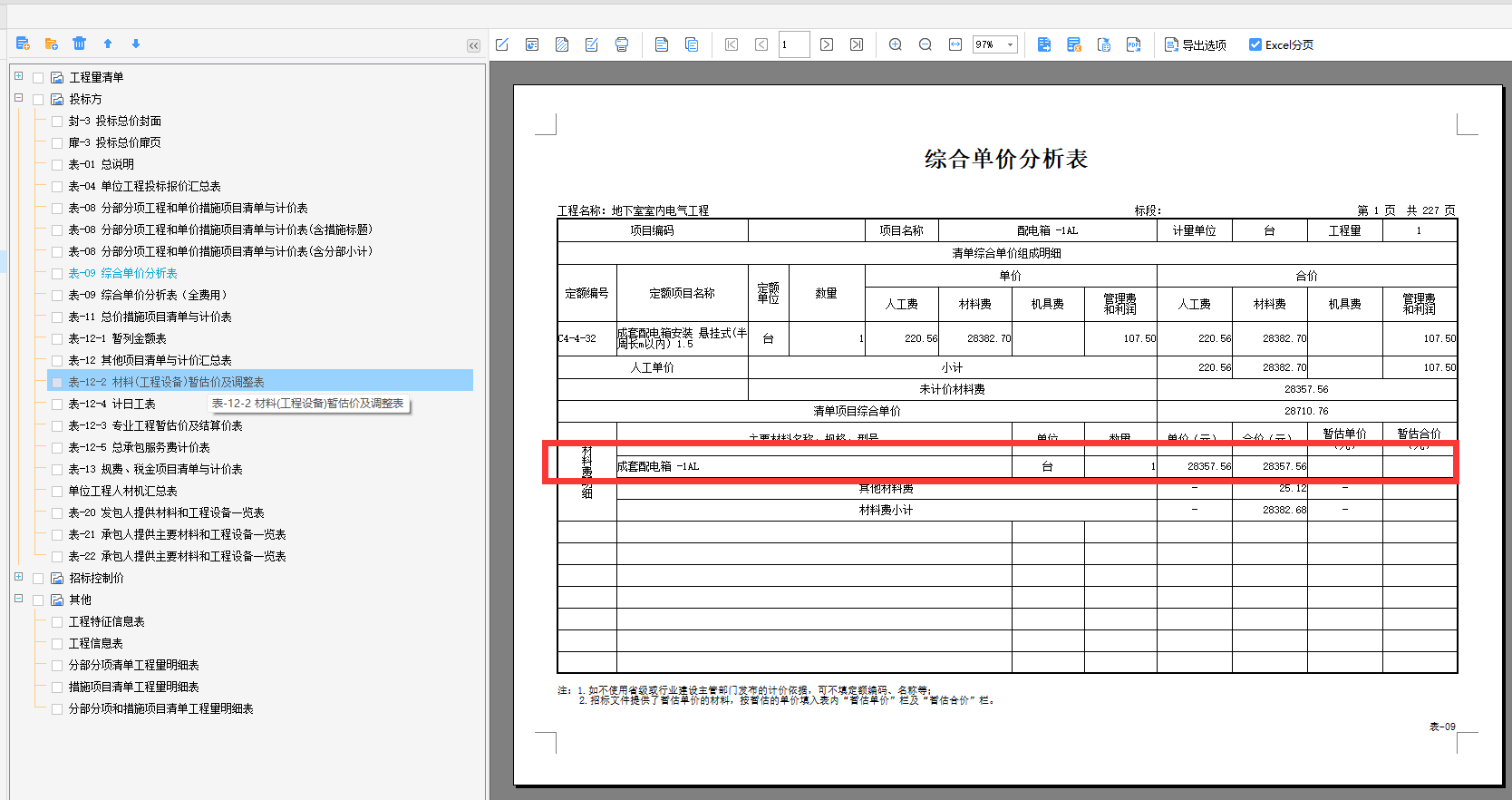Check the 投标方 group checkbox
Image resolution: width=1512 pixels, height=800 pixels.
pyautogui.click(x=38, y=100)
